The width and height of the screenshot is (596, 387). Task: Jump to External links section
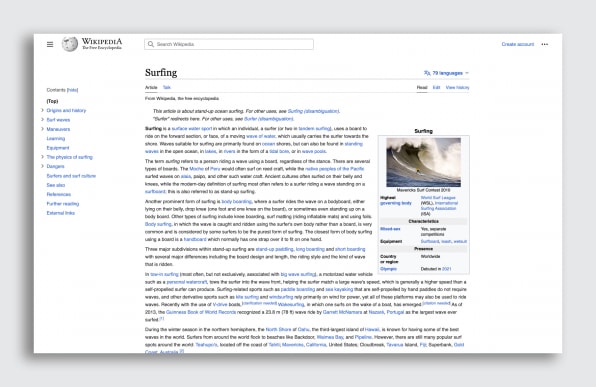pyautogui.click(x=60, y=213)
